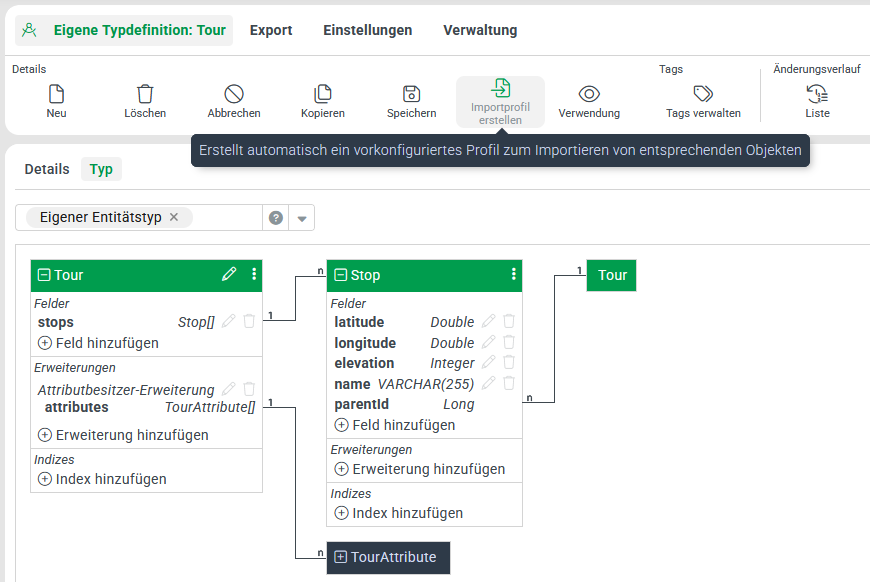Click the Neu document icon
This screenshot has width=870, height=582.
point(56,94)
